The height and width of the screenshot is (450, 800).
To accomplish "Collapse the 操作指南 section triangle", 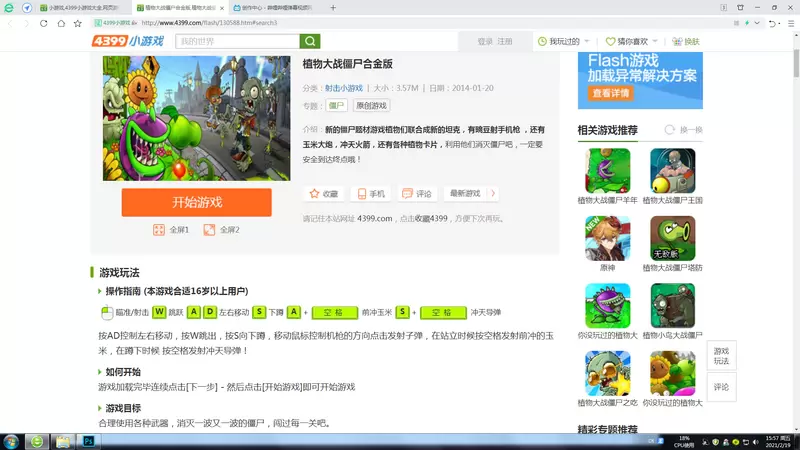I will (x=99, y=291).
